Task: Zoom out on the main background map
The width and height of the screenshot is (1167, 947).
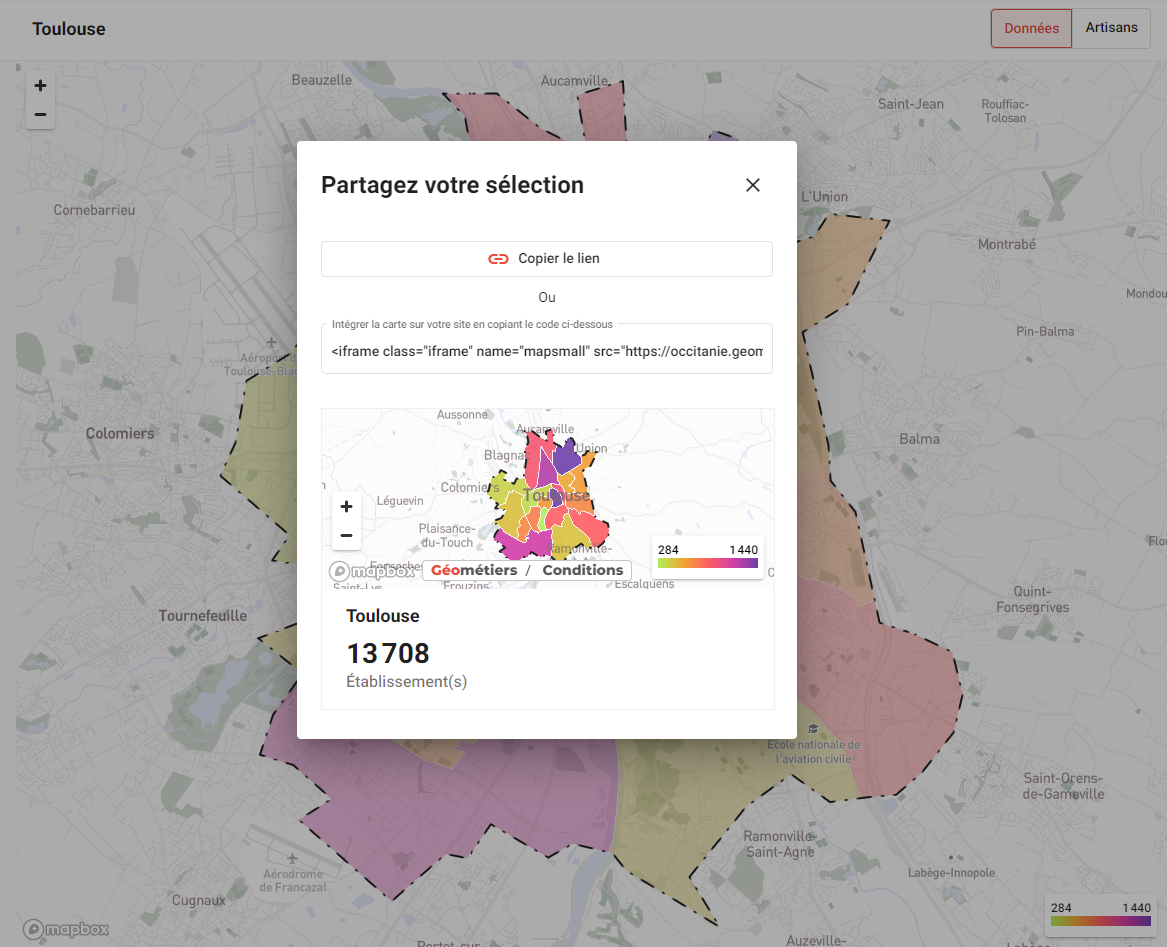Action: [x=40, y=115]
